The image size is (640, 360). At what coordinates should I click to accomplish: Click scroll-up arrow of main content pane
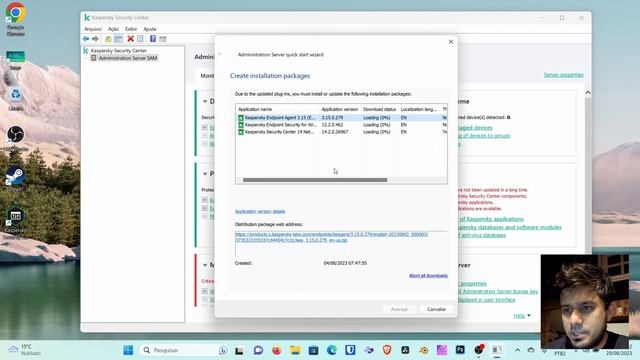[x=588, y=93]
